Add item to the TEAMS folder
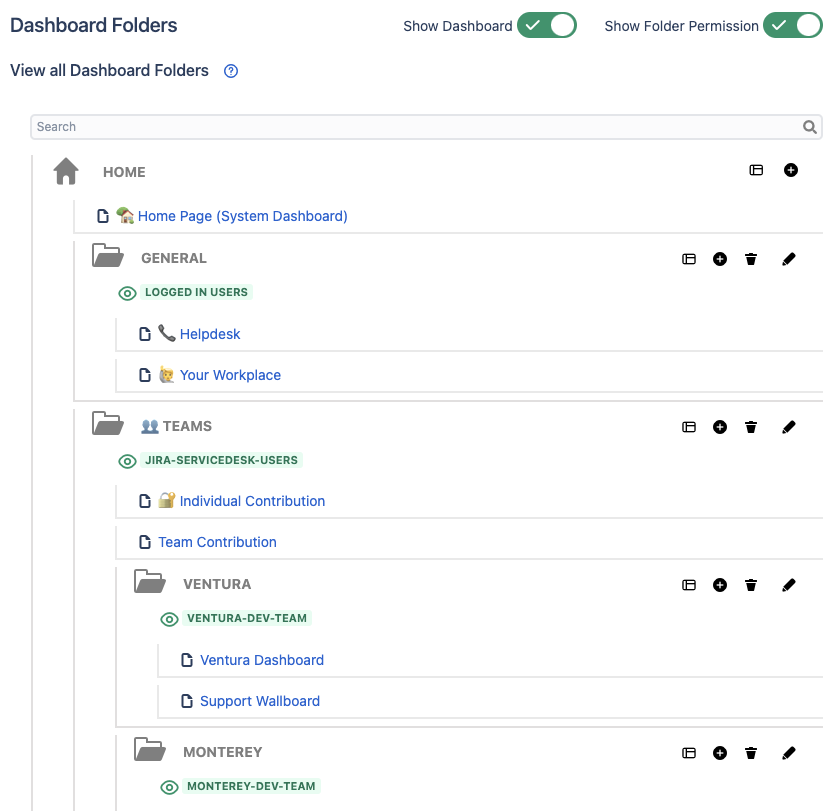 720,427
